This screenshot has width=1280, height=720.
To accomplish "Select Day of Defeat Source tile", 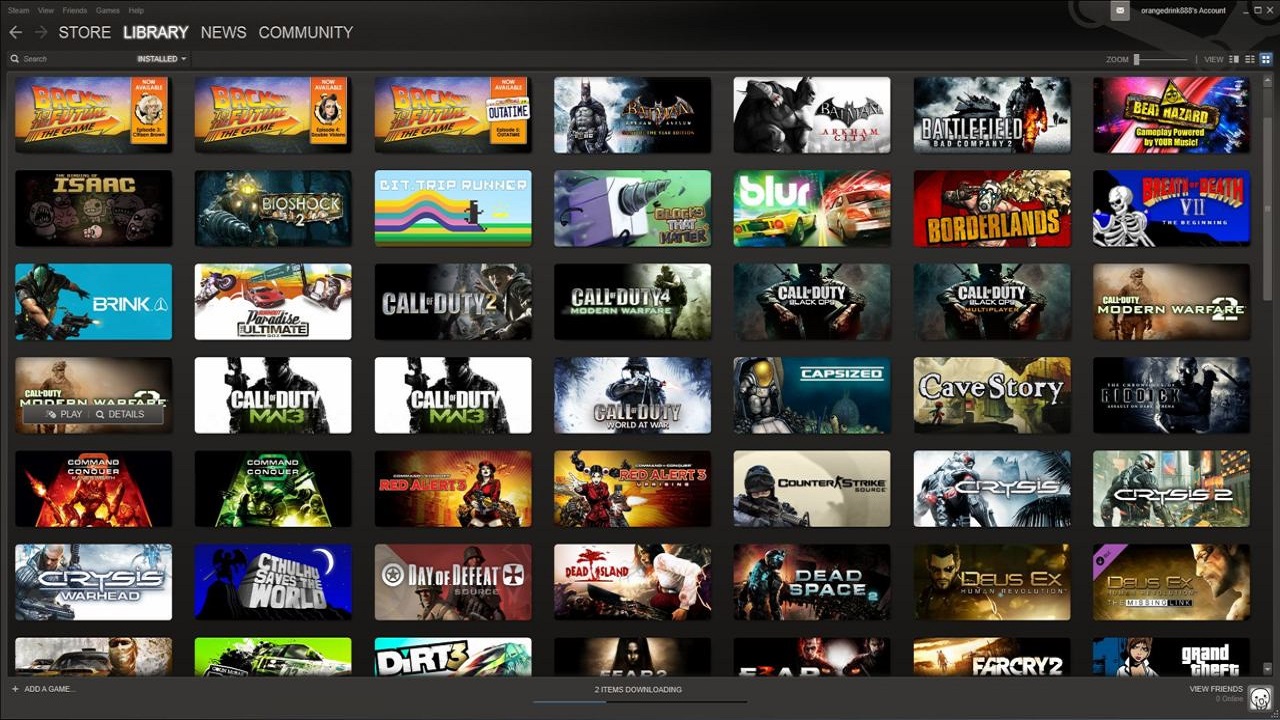I will pyautogui.click(x=453, y=582).
